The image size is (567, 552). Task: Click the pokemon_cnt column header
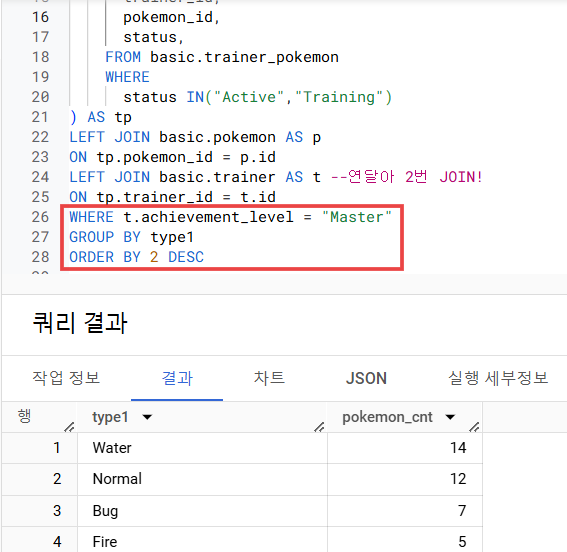point(387,417)
